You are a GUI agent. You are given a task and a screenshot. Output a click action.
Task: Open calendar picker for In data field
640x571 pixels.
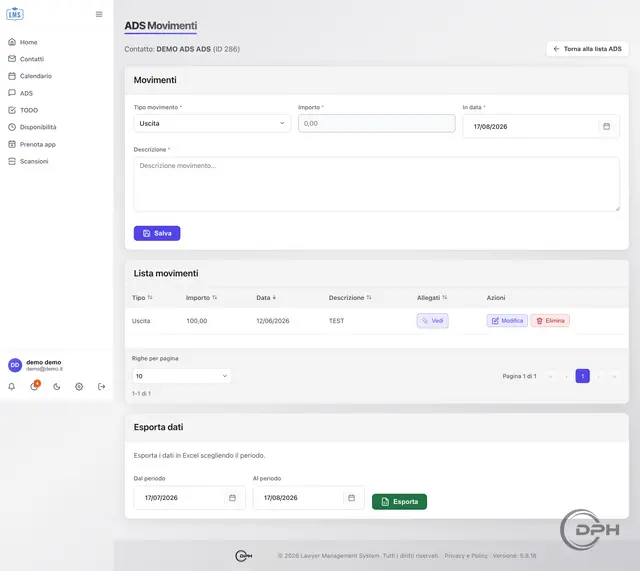click(607, 127)
